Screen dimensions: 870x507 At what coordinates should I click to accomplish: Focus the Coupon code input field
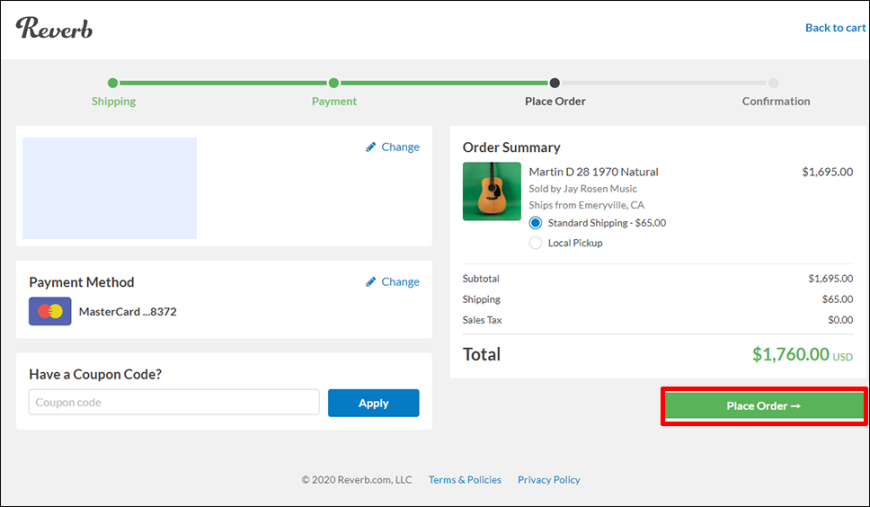(174, 402)
